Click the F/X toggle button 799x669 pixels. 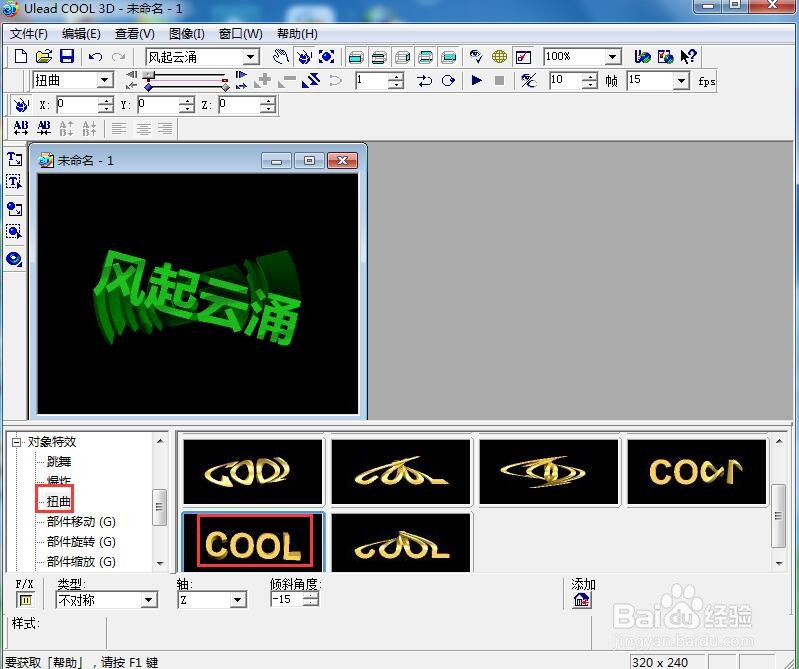click(25, 600)
